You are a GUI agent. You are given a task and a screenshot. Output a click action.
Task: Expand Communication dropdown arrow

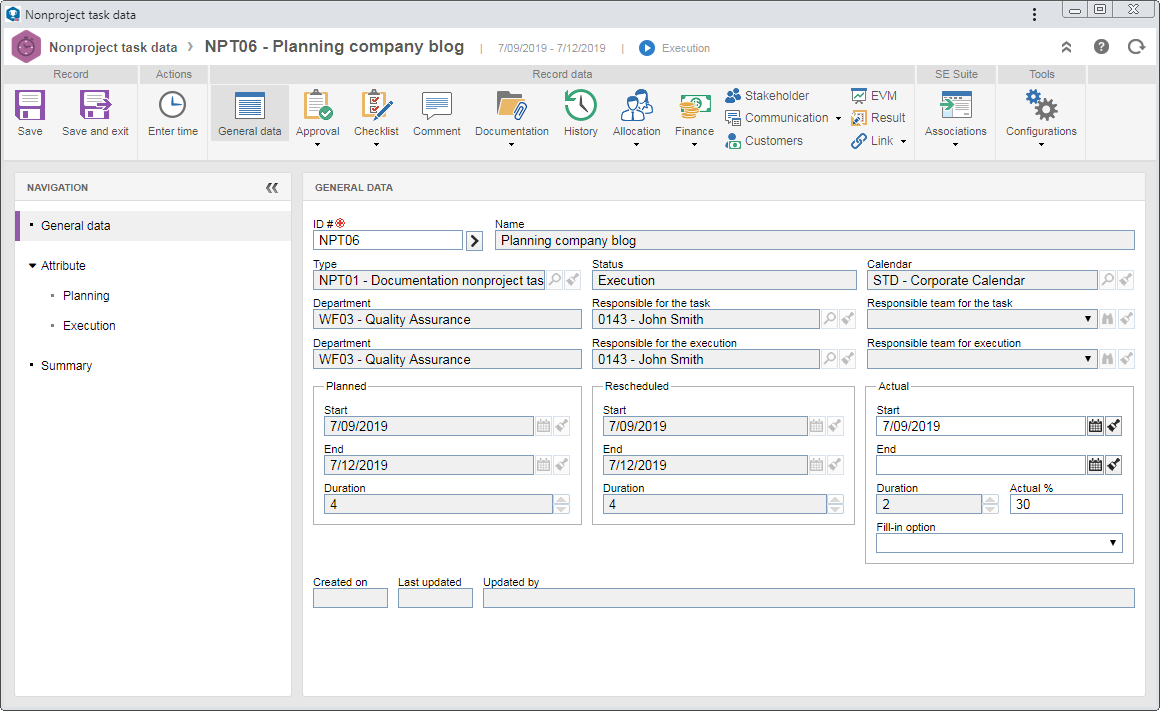tap(838, 118)
